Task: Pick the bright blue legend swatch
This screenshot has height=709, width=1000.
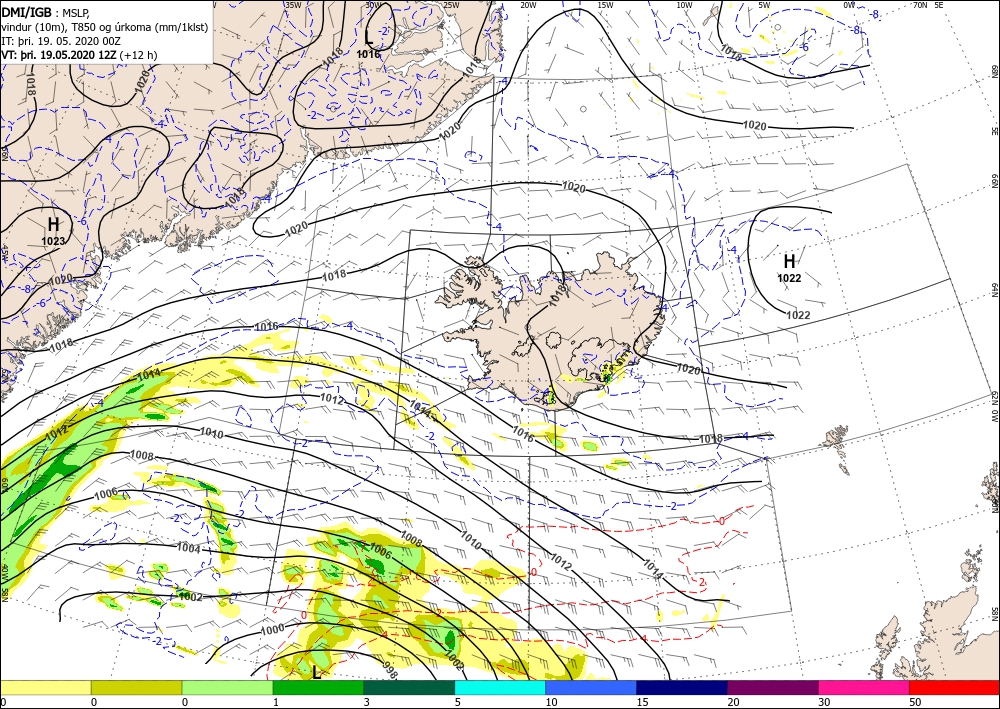Action: [x=591, y=687]
